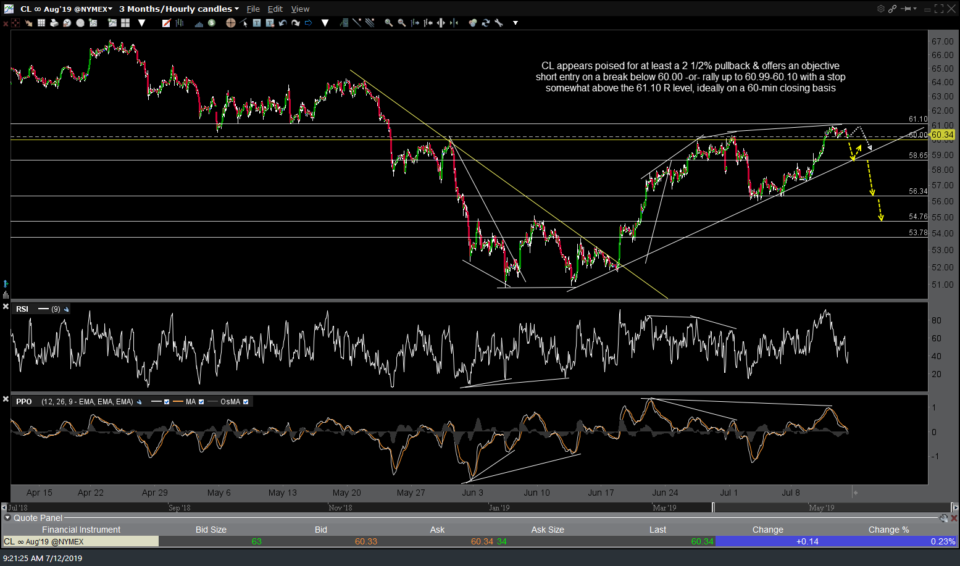960x566 pixels.
Task: Close the PPO indicator panel
Action: pos(6,399)
